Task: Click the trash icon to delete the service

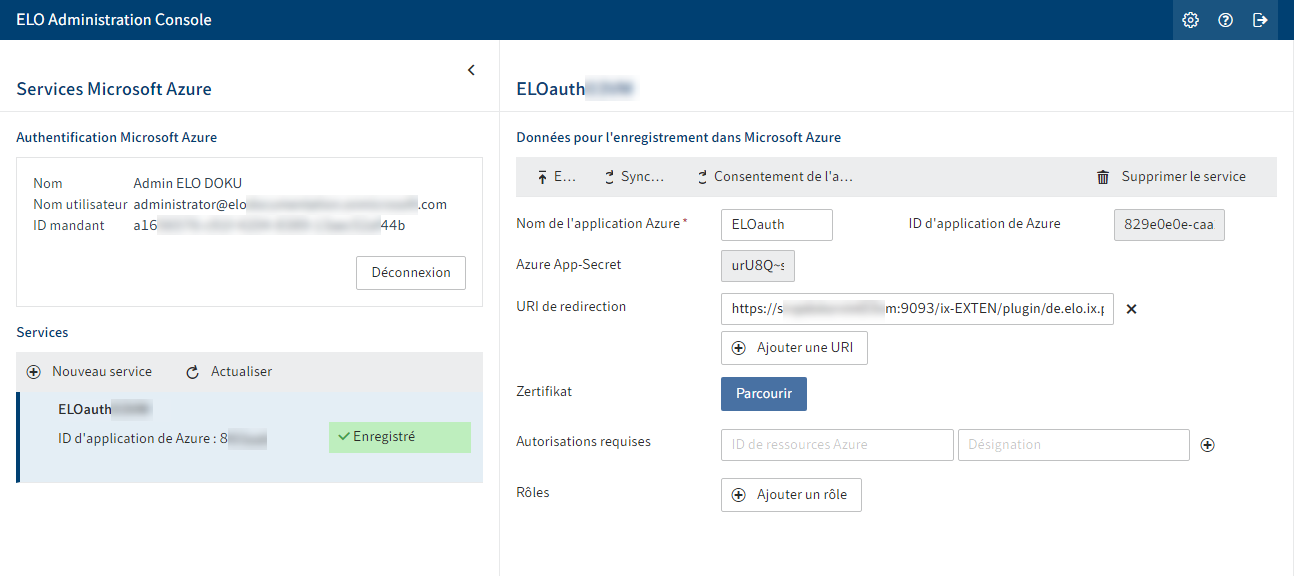Action: [x=1103, y=176]
